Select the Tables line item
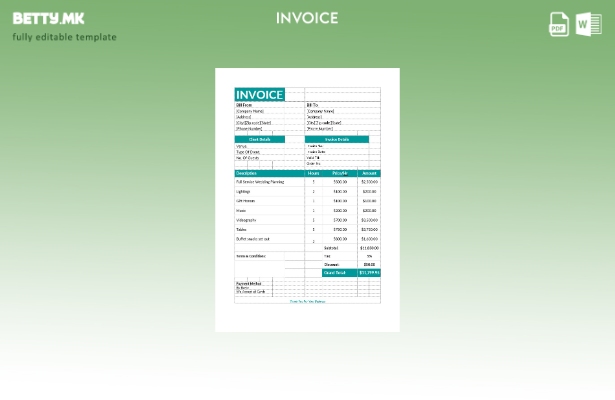Image resolution: width=615 pixels, height=400 pixels. coord(241,229)
